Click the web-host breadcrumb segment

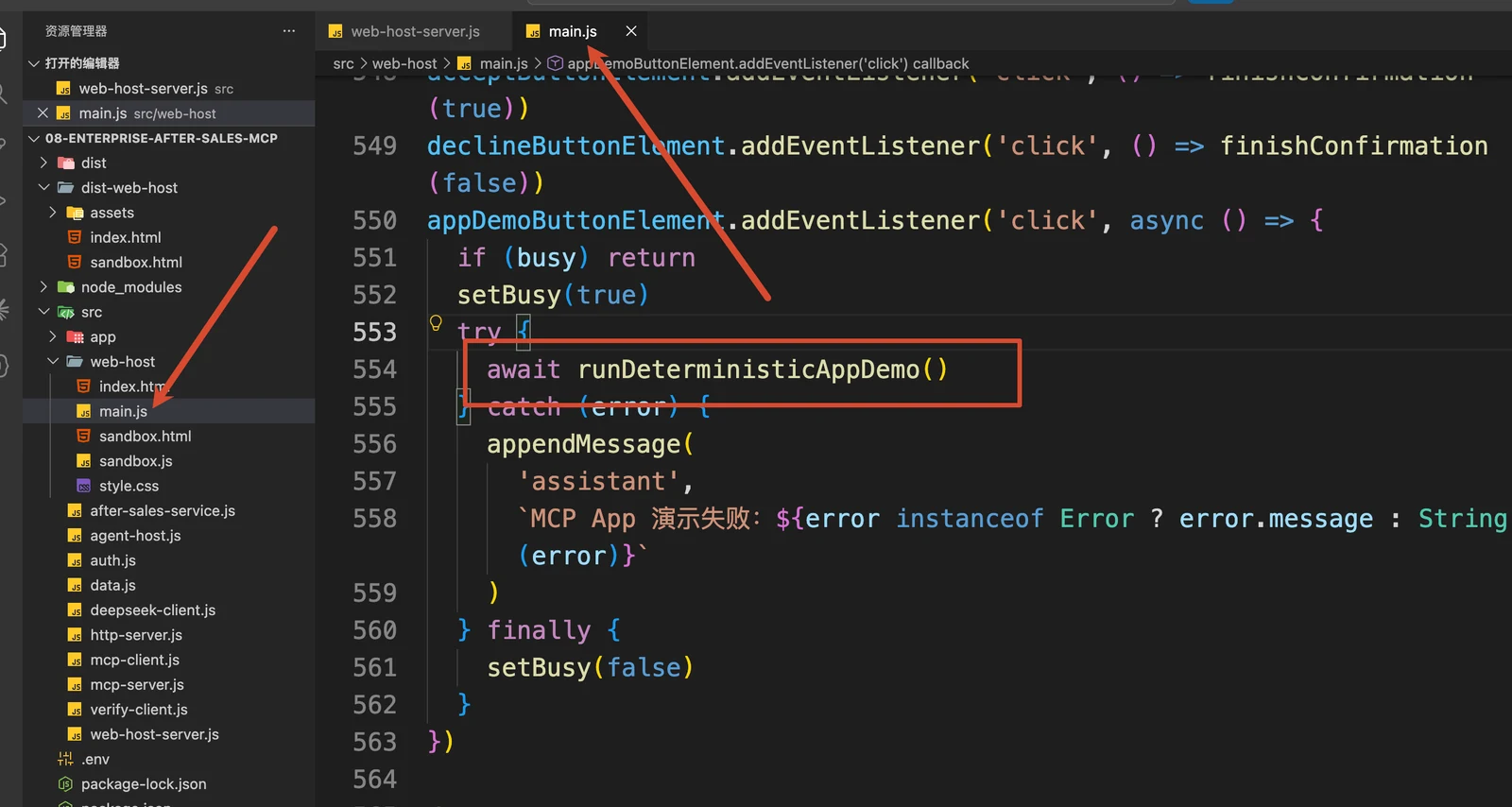[404, 63]
